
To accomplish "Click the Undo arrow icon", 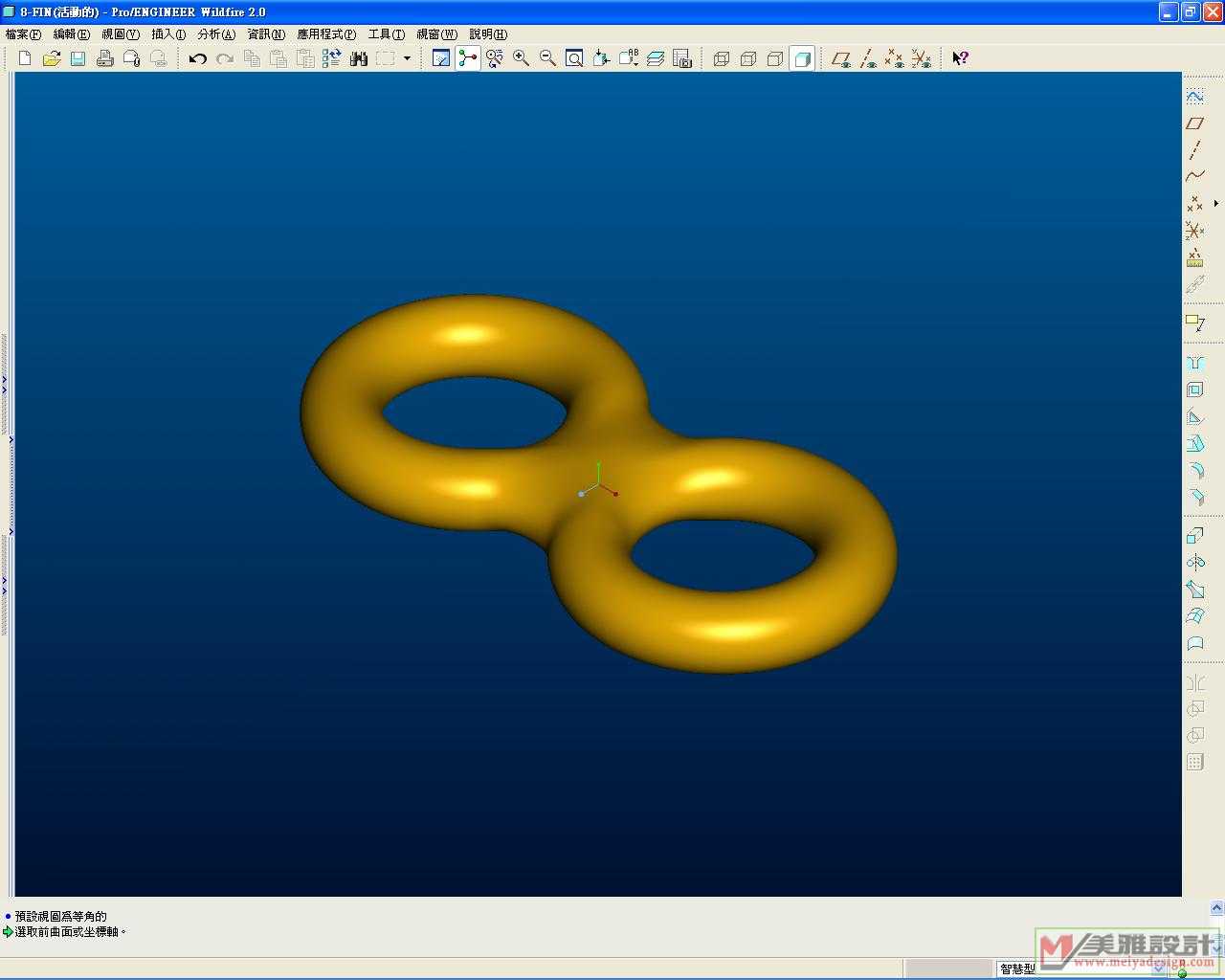I will click(x=198, y=58).
